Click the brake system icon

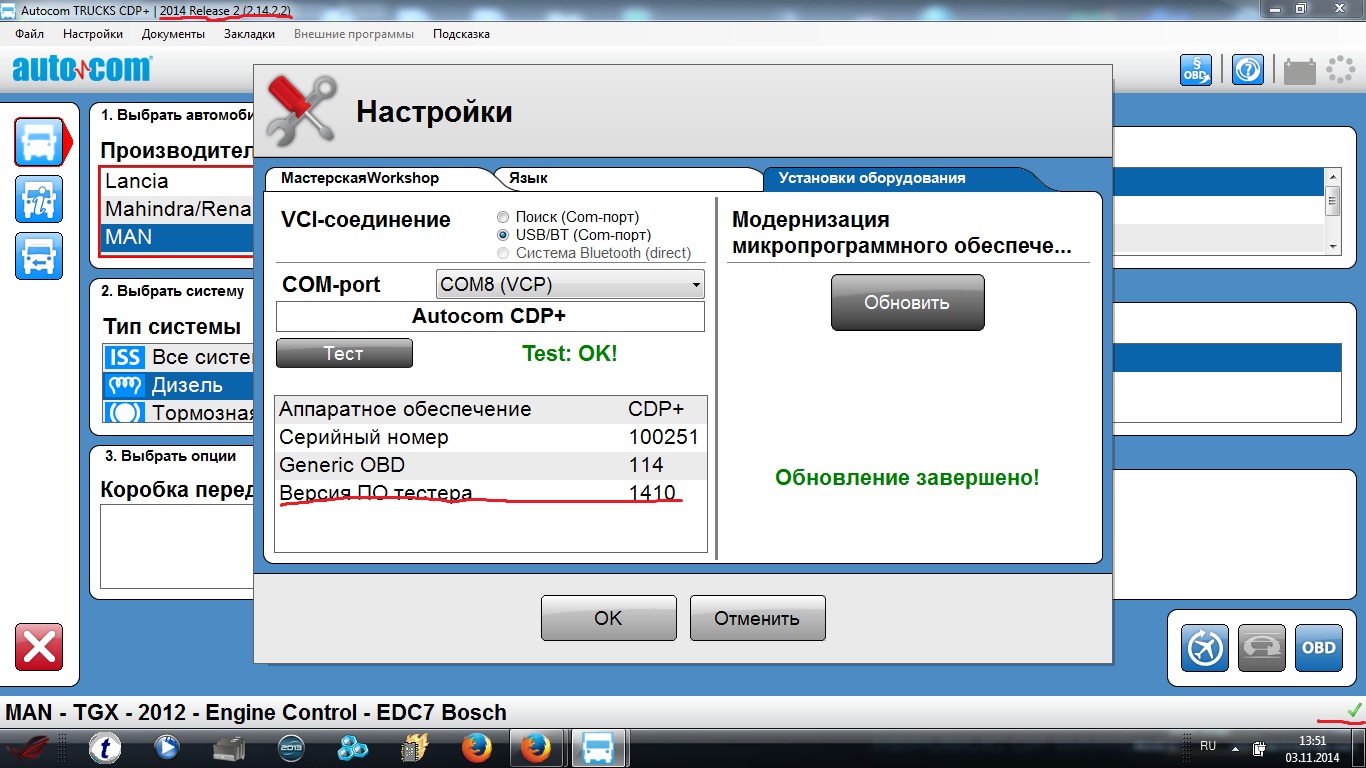coord(125,412)
